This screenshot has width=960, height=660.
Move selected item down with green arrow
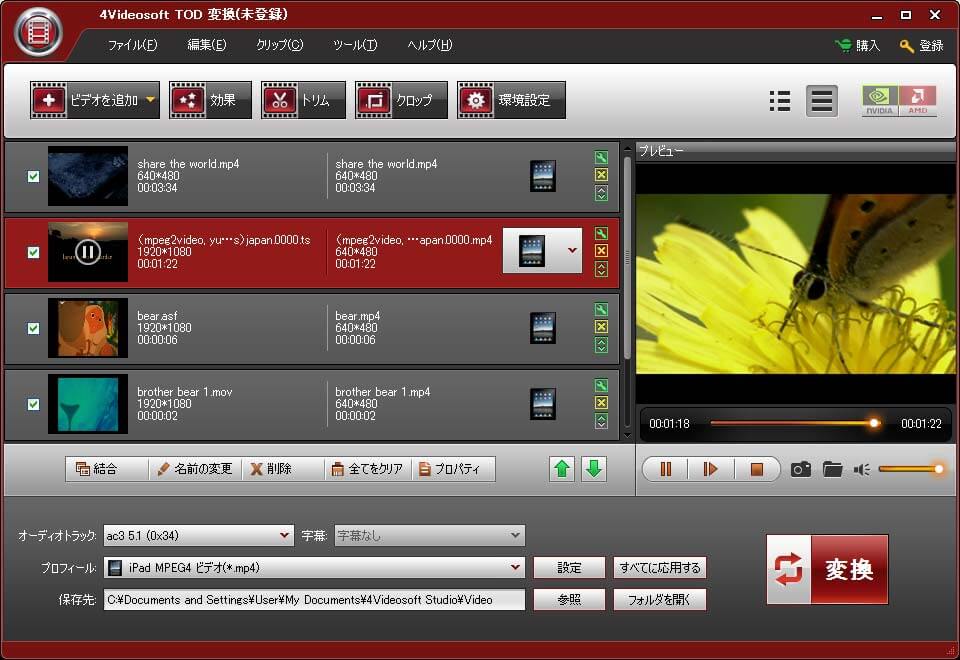click(x=594, y=469)
